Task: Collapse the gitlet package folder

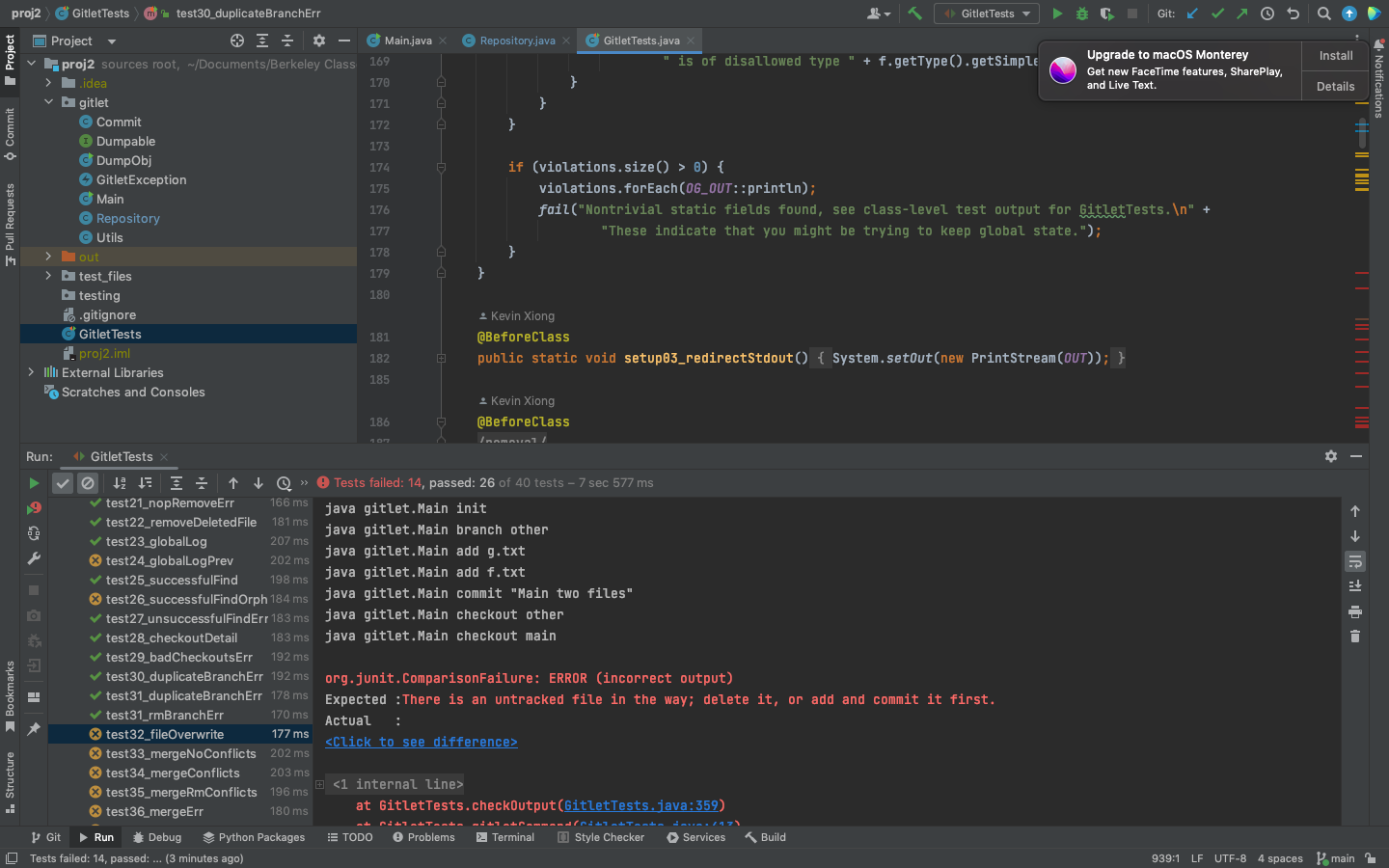Action: click(x=48, y=102)
